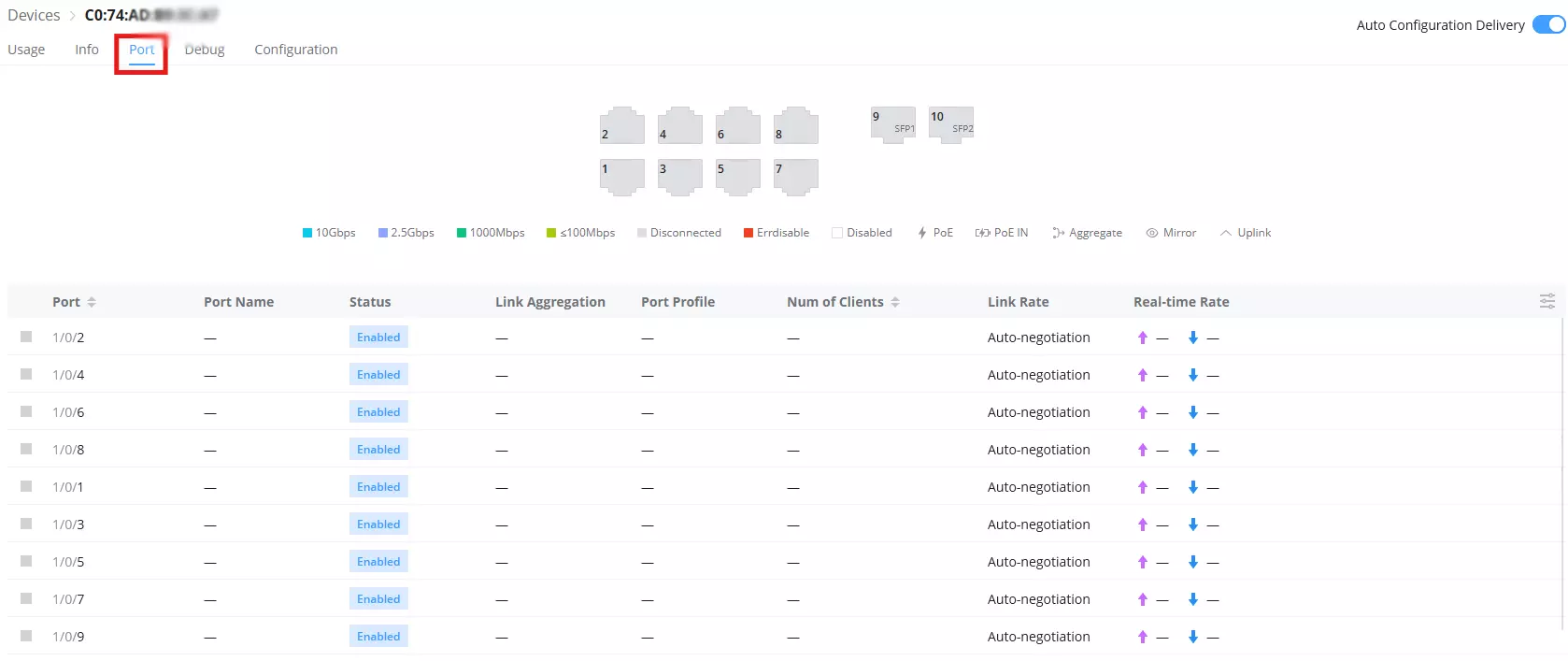The width and height of the screenshot is (1568, 661).
Task: Select port 1 in the switch diagram
Action: click(621, 177)
